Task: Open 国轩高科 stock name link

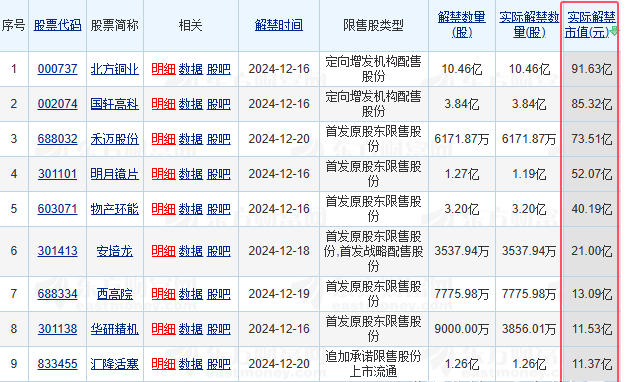Action: [114, 104]
